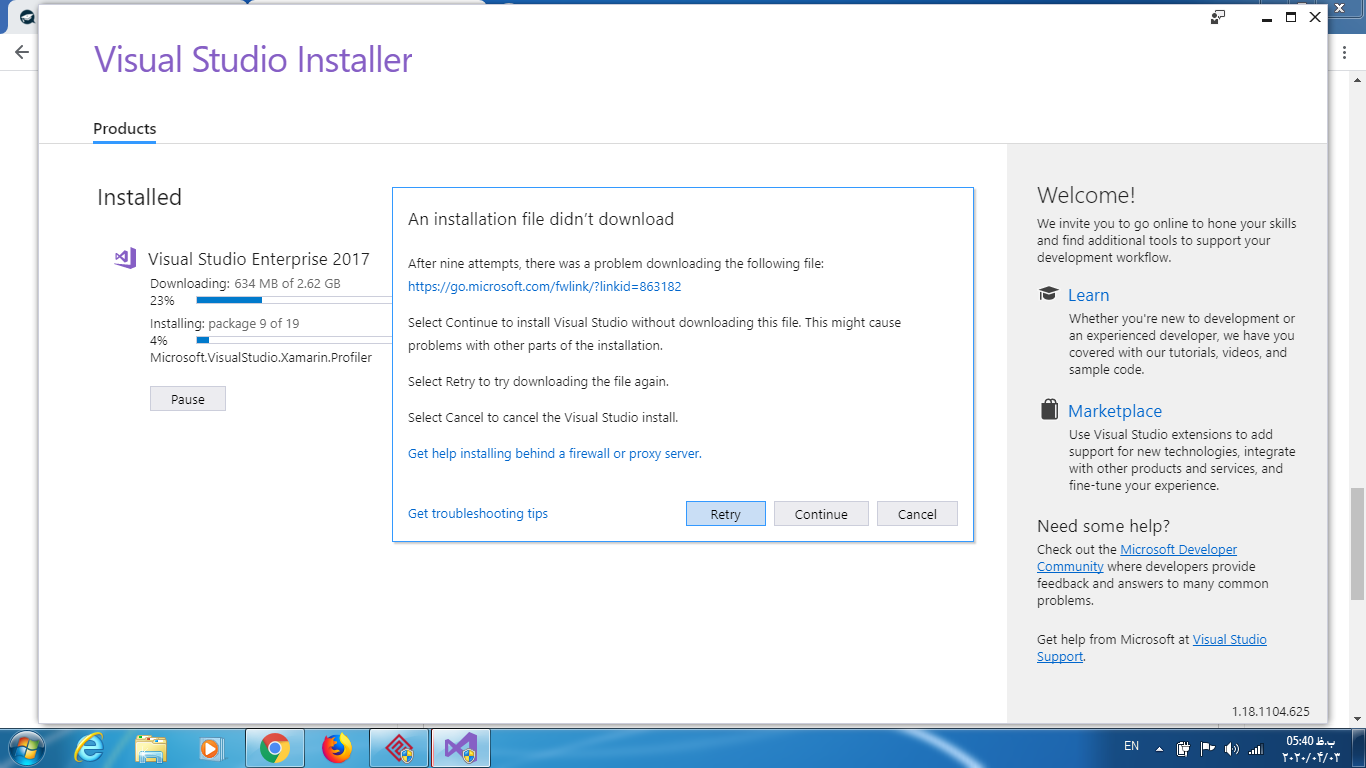Click the Action Center flag tray icon

[x=1207, y=748]
